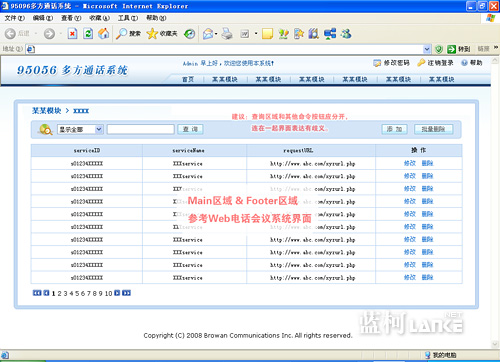Open the 帮助 Help menu in menu bar
The width and height of the screenshot is (500, 362).
[156, 18]
